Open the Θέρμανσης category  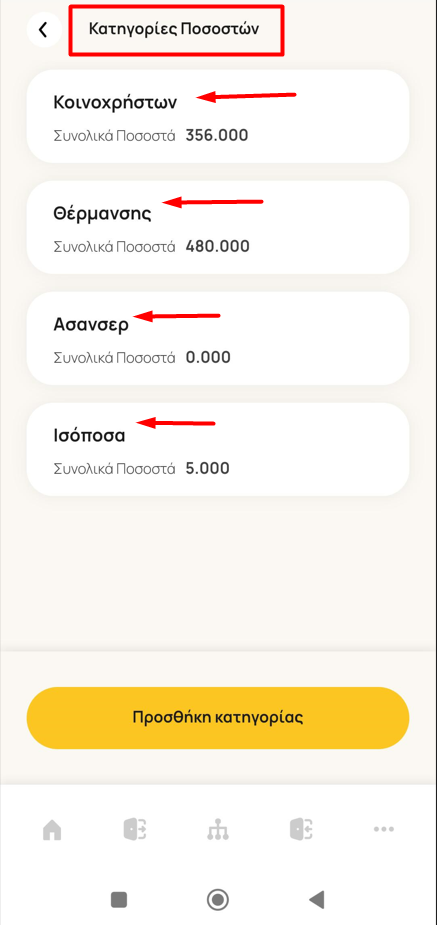pos(218,227)
